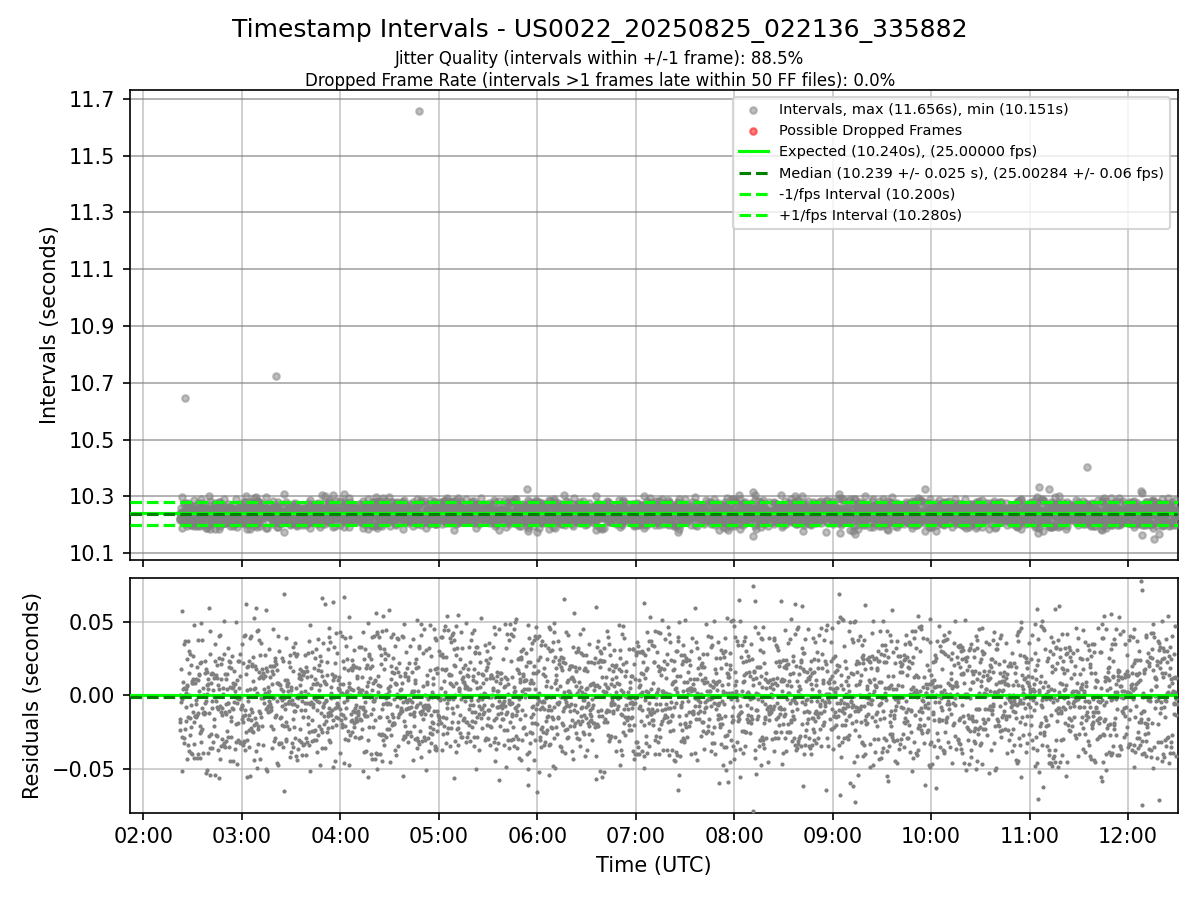Click the gray intervals legend marker
Screen dimensions: 1200x900
[754, 110]
